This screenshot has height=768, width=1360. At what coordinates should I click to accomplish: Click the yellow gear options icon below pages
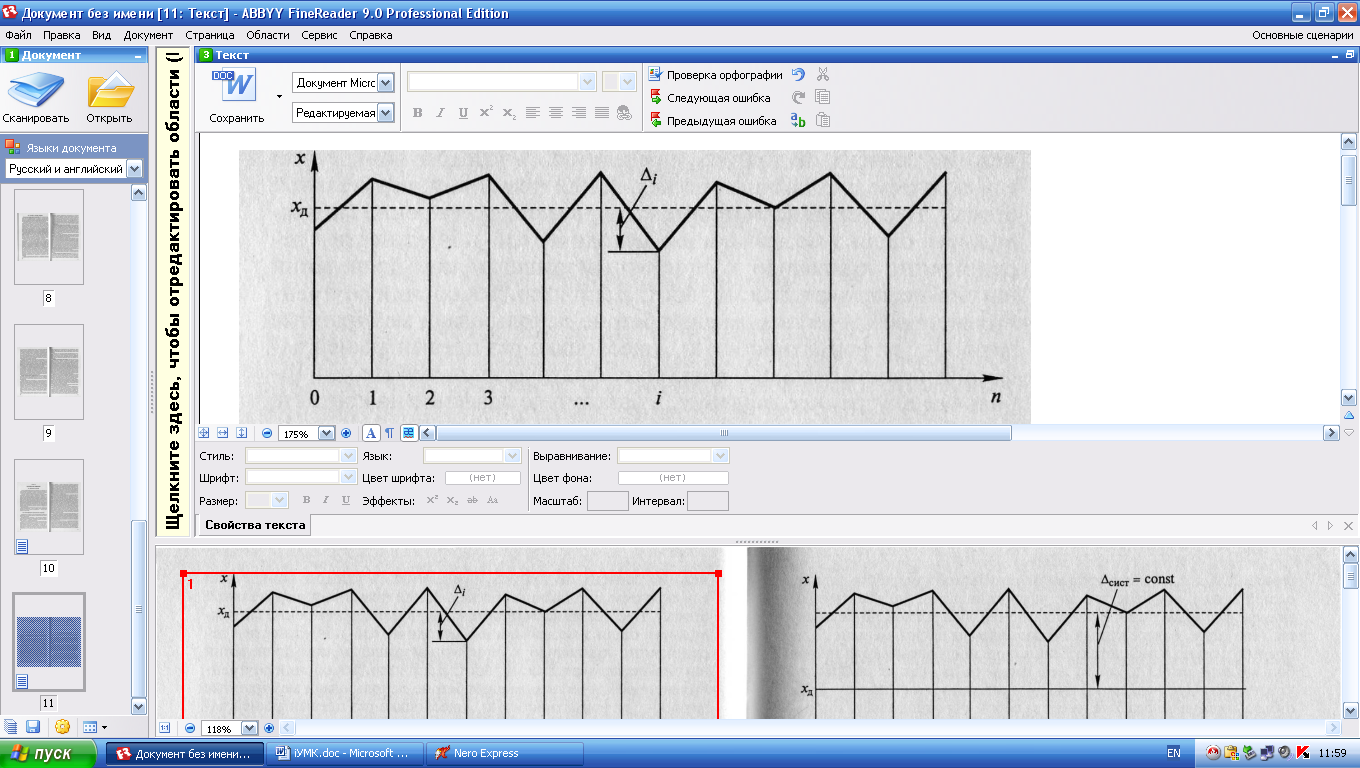click(x=63, y=727)
